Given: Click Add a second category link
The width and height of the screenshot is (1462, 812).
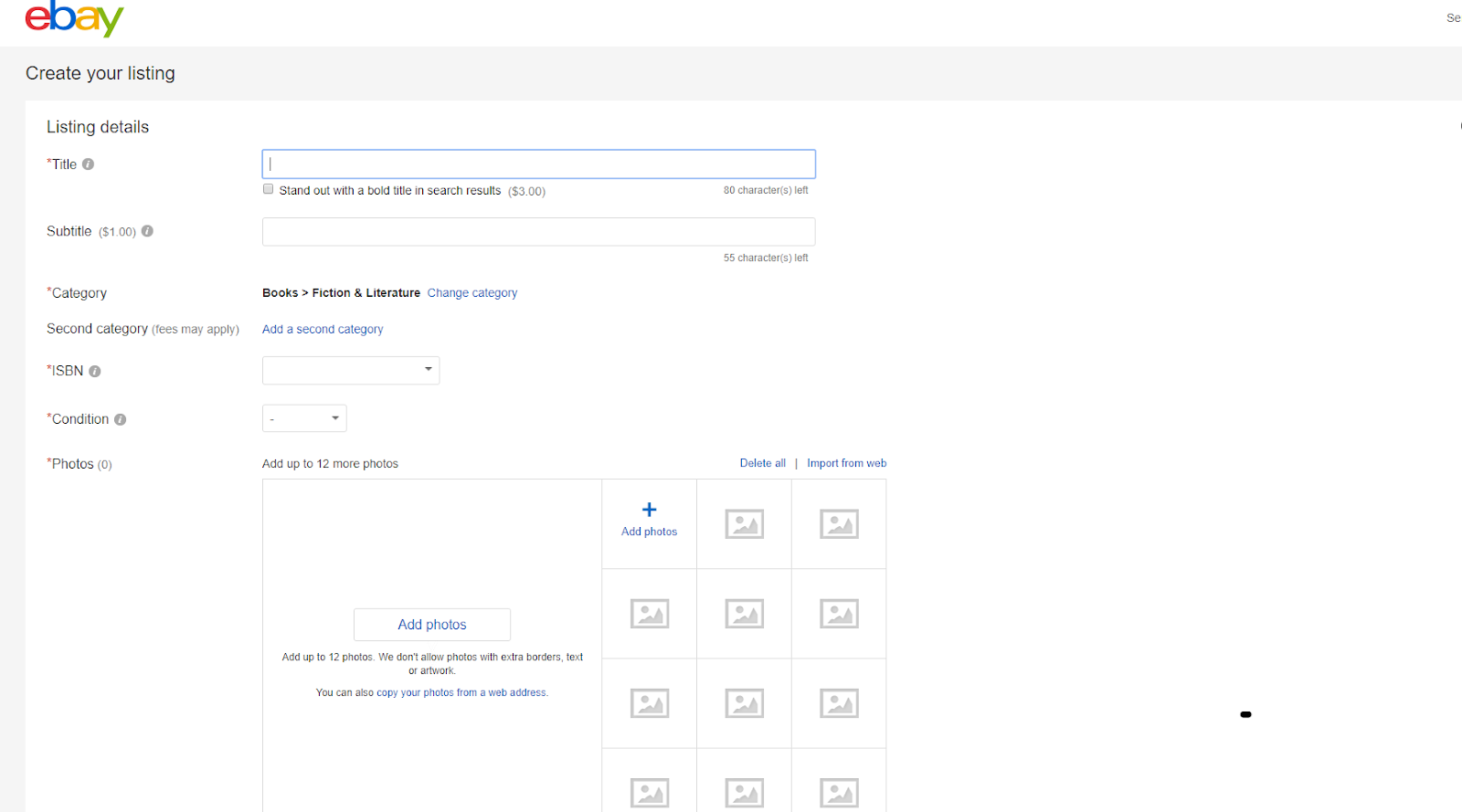Looking at the screenshot, I should [323, 329].
